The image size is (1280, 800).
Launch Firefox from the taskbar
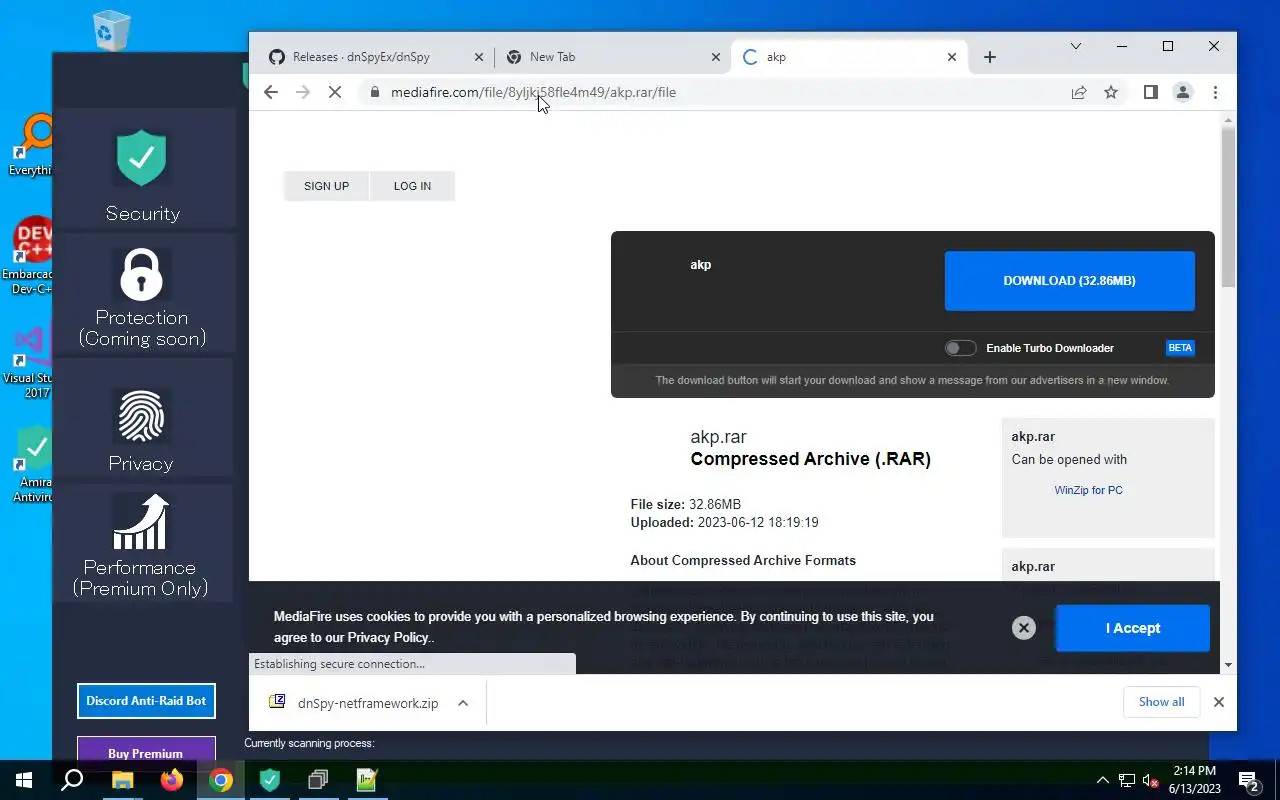coord(171,780)
